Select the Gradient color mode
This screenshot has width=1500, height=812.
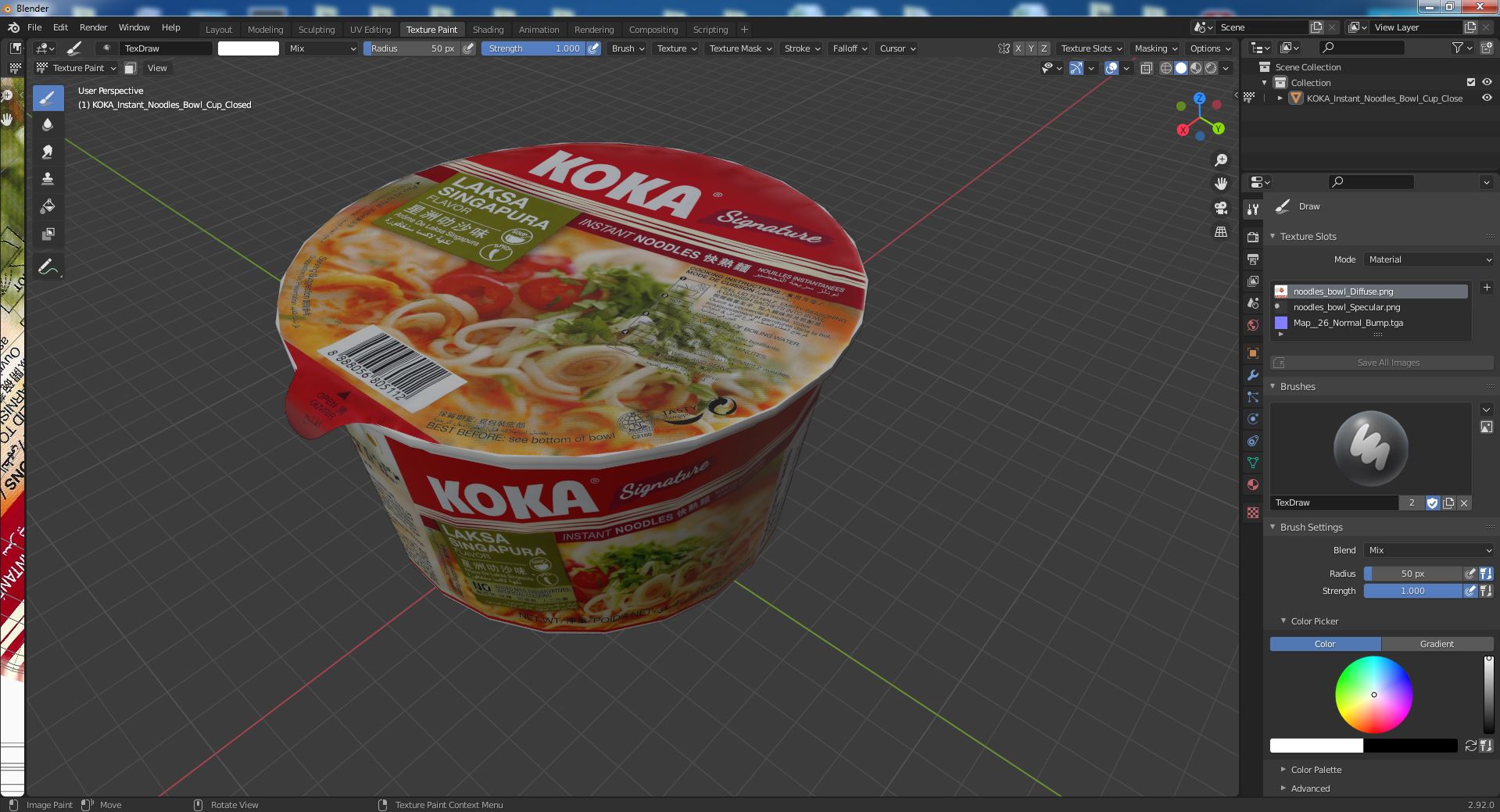[1437, 644]
